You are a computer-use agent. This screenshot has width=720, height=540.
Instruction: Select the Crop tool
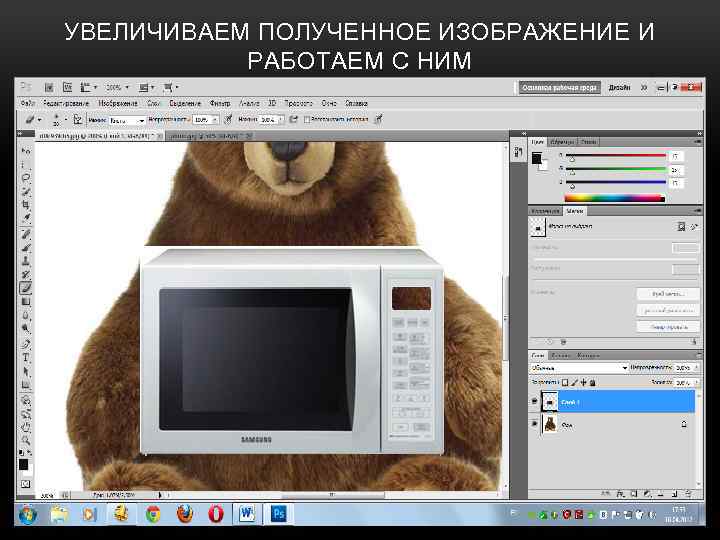coord(26,204)
